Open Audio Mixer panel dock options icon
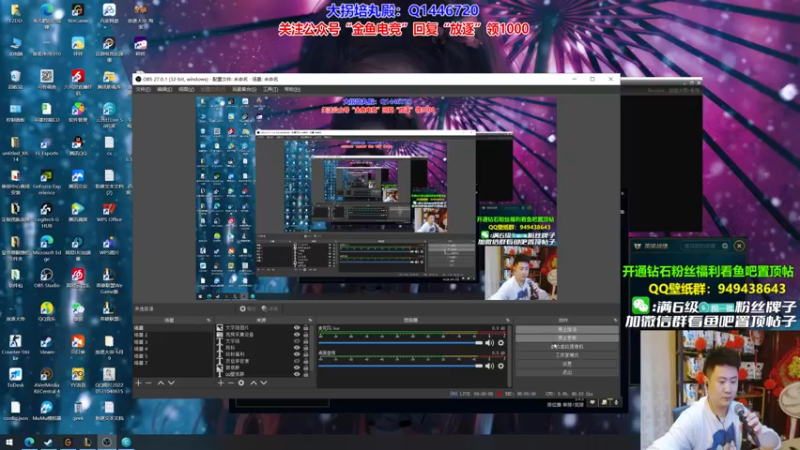Image resolution: width=800 pixels, height=450 pixels. [507, 320]
